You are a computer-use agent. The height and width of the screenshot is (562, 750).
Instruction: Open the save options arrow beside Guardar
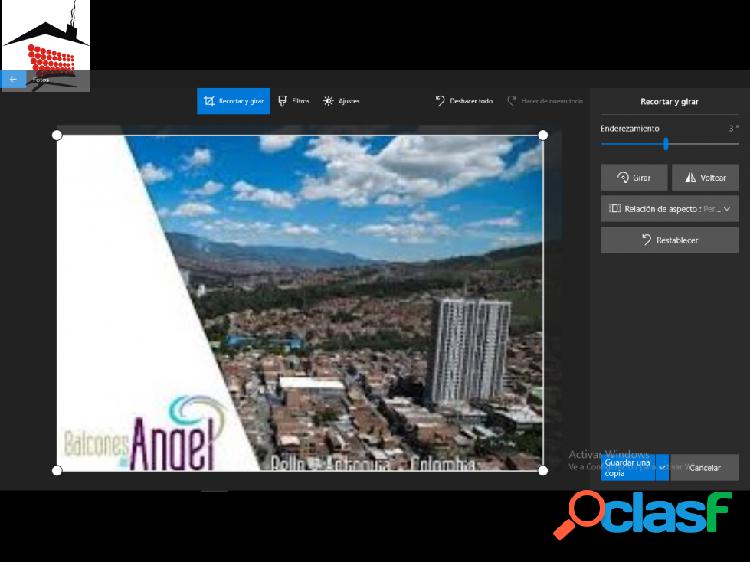click(x=662, y=467)
